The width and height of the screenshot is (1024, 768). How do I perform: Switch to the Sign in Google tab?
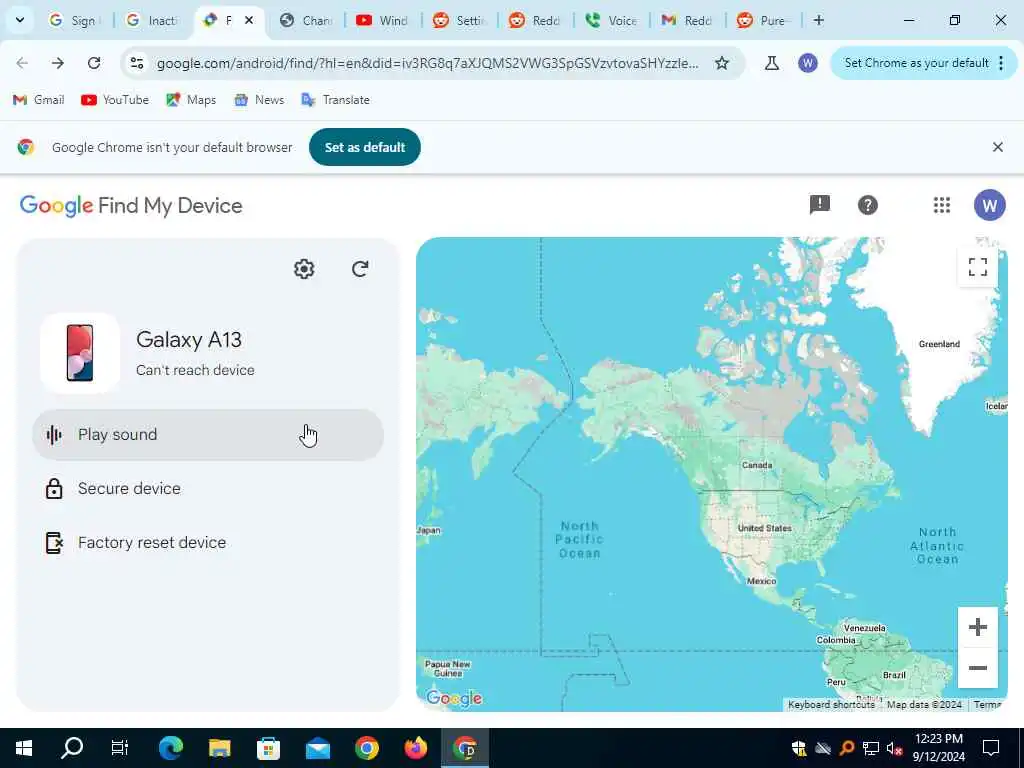pyautogui.click(x=73, y=20)
